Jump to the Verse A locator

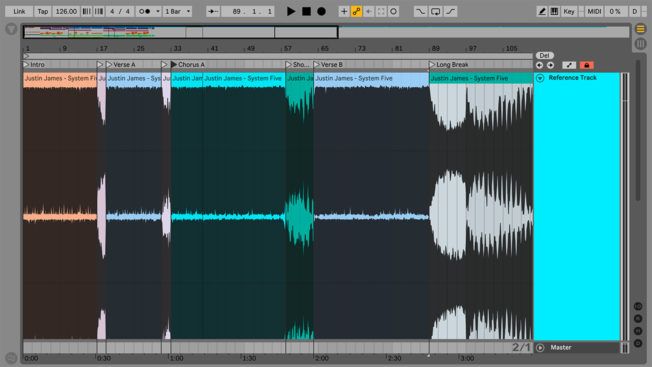(x=121, y=64)
